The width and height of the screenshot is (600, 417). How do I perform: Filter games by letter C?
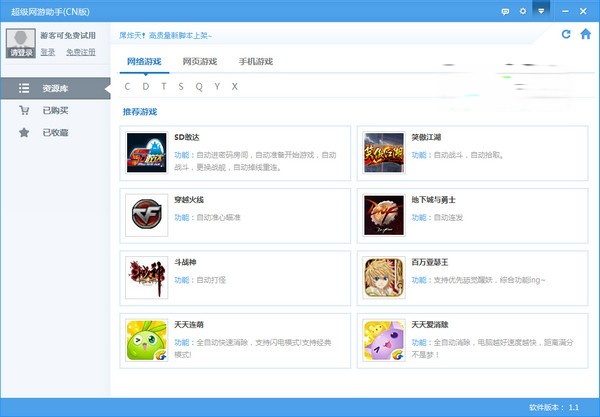(x=127, y=87)
